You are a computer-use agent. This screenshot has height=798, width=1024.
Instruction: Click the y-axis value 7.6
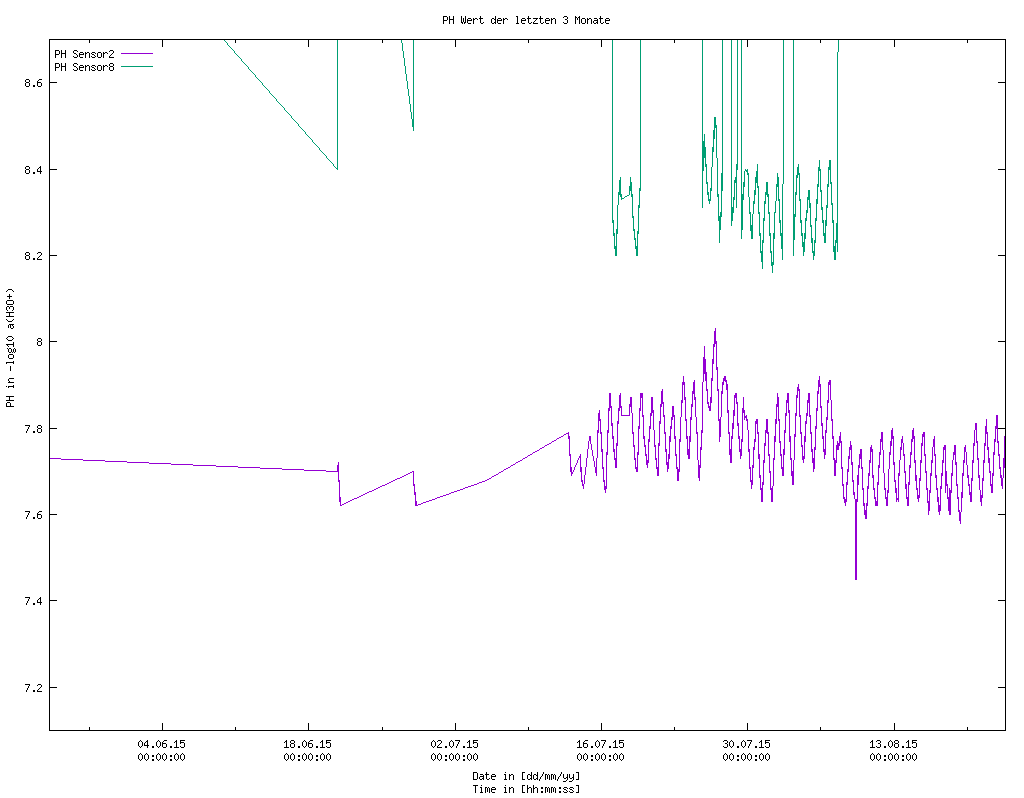(x=33, y=515)
